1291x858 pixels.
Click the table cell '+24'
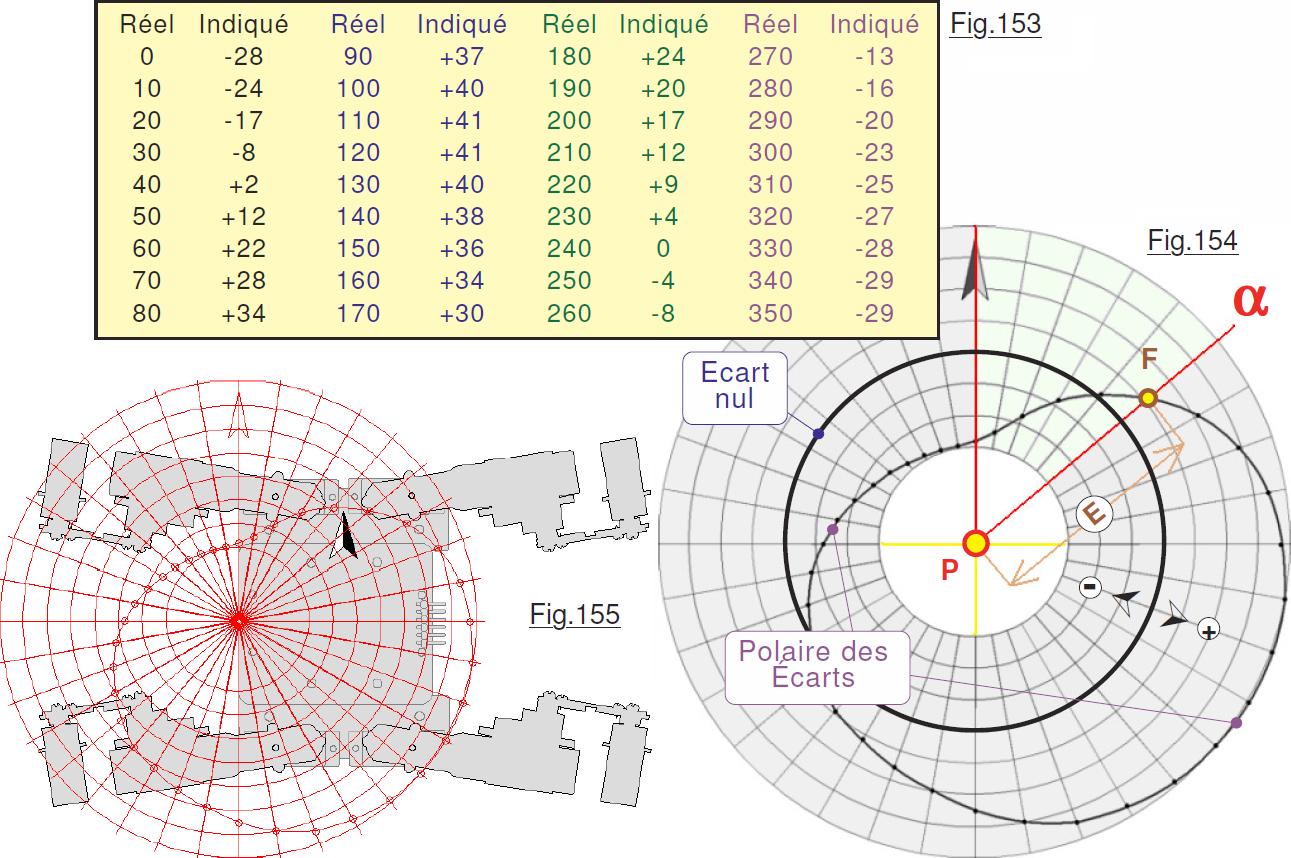663,57
